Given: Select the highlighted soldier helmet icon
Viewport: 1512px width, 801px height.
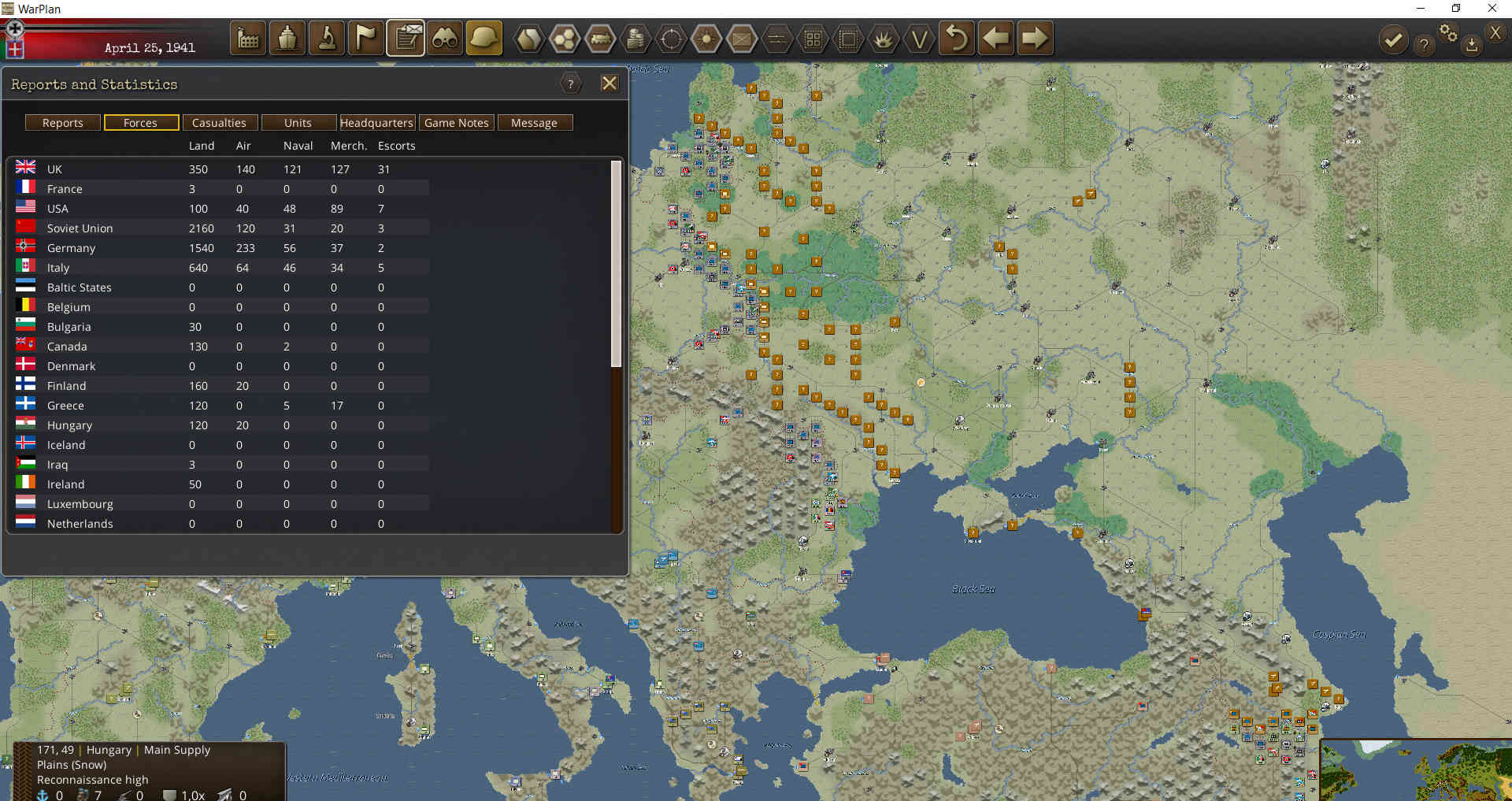Looking at the screenshot, I should click(484, 38).
